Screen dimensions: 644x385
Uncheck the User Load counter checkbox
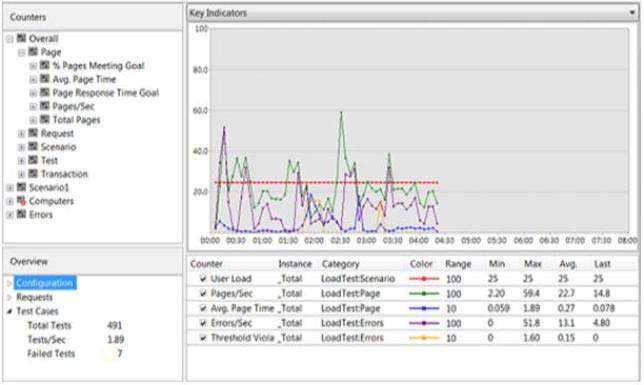click(203, 279)
